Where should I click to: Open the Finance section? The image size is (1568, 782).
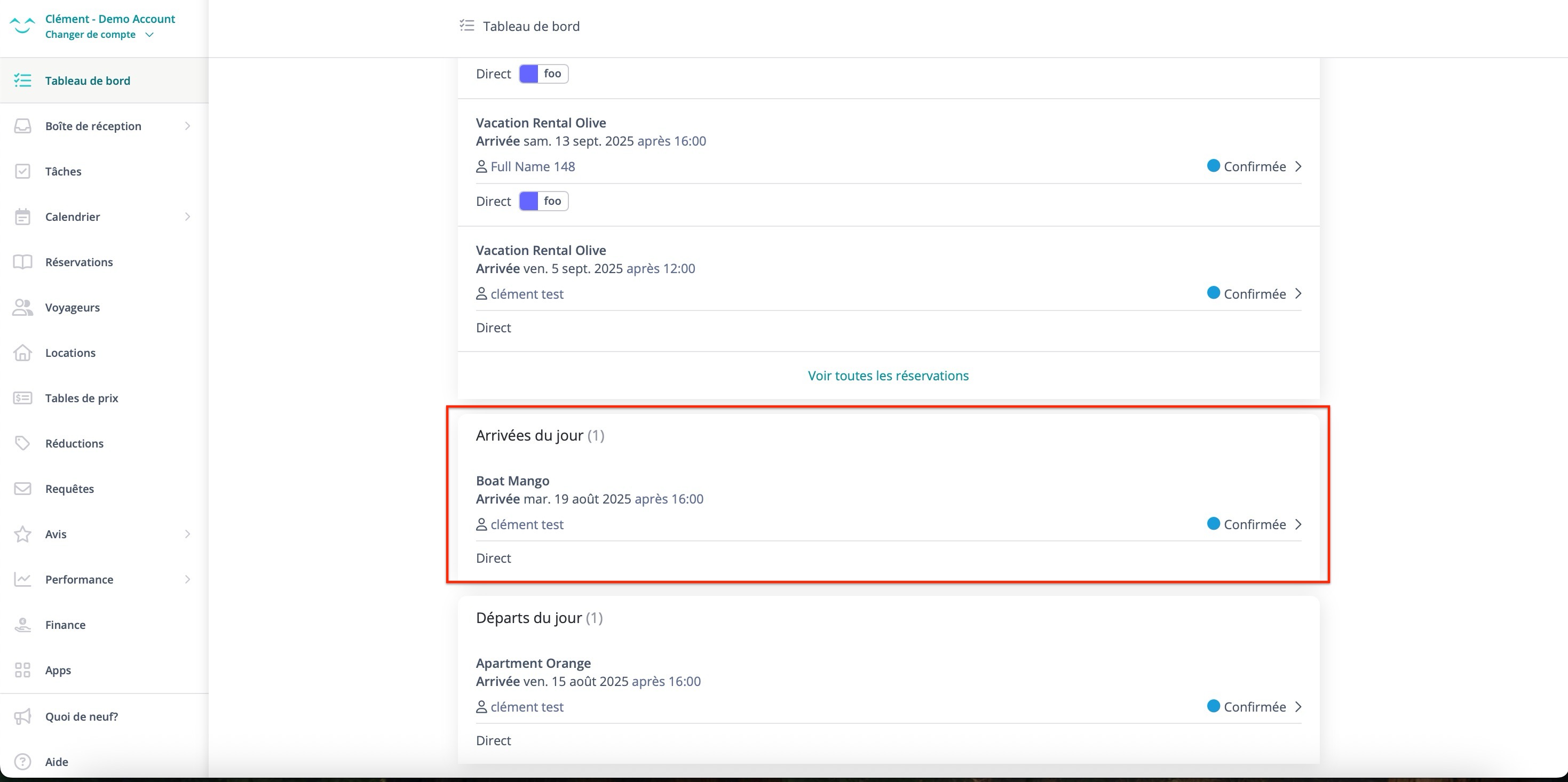65,625
